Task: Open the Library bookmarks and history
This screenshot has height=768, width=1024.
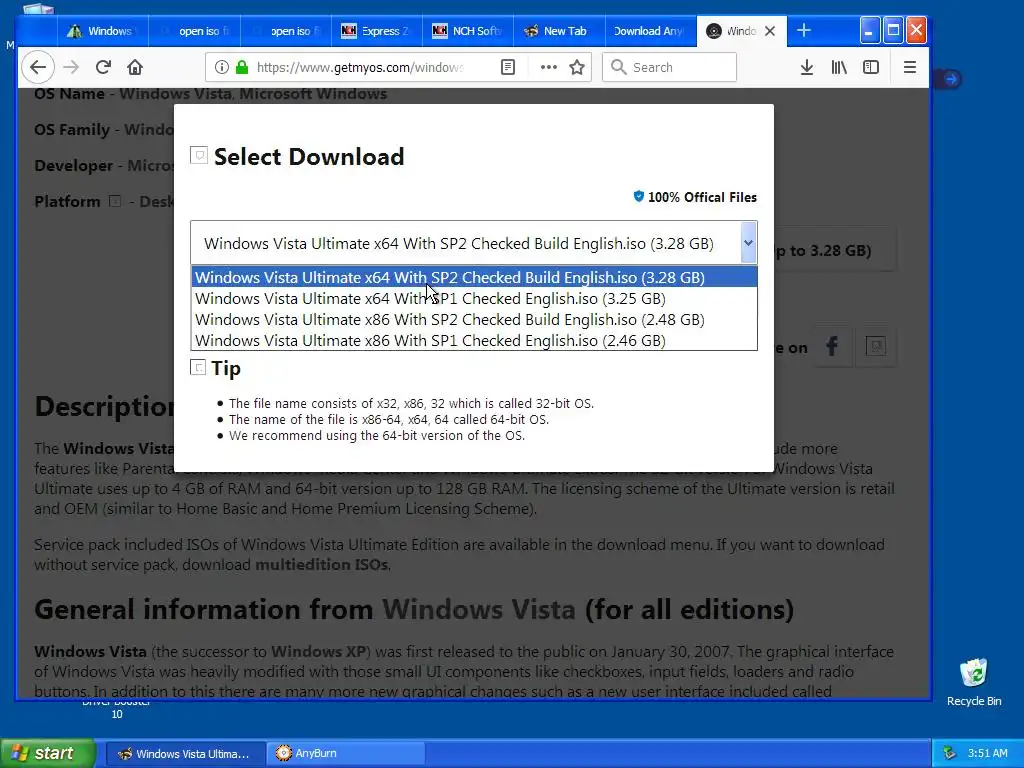Action: (839, 67)
